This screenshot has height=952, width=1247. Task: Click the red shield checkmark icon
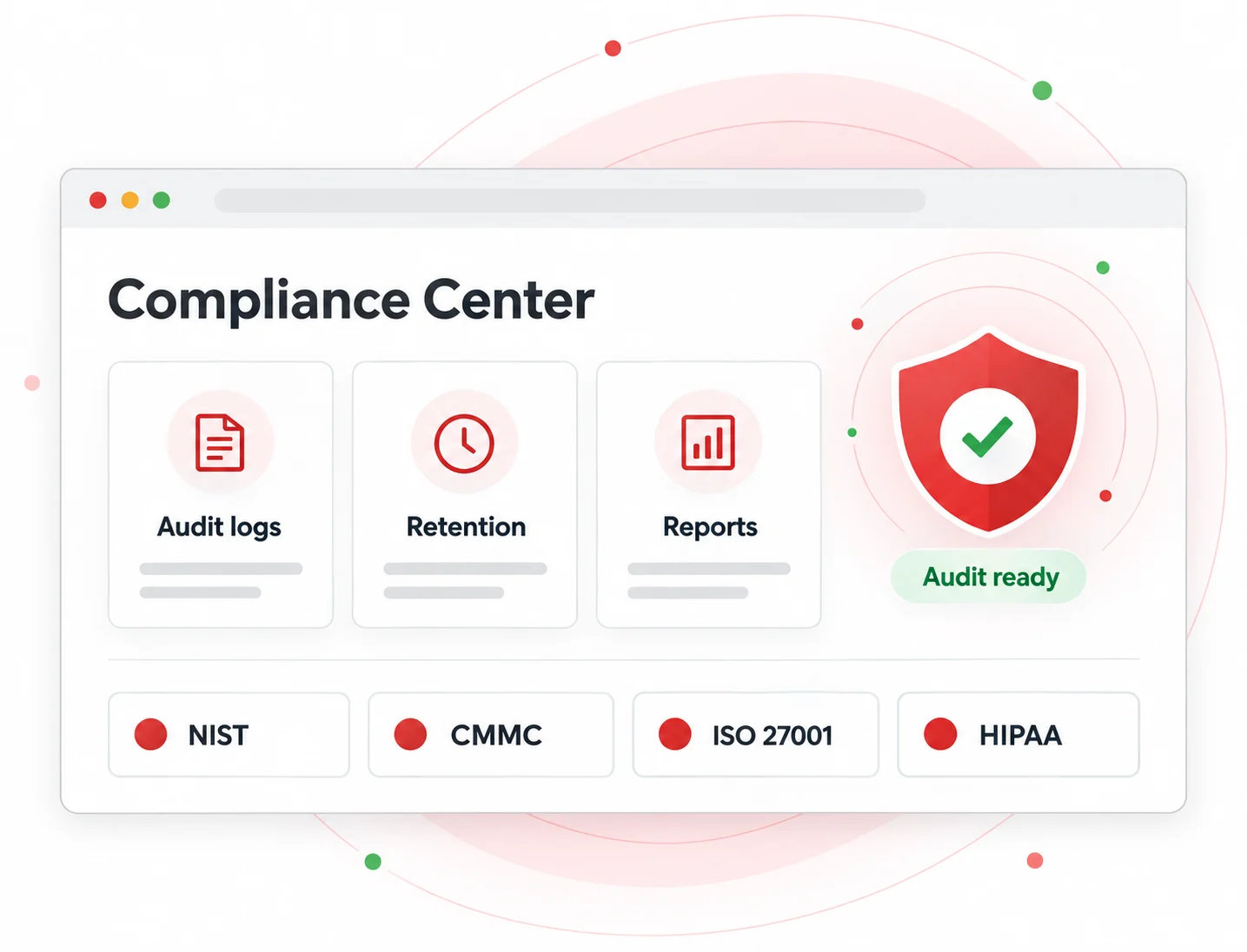(x=988, y=432)
